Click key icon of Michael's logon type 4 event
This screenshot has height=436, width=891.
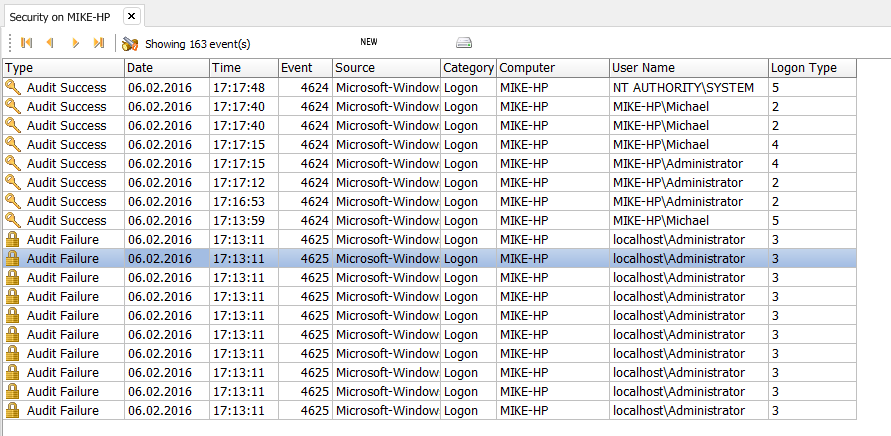coord(13,144)
